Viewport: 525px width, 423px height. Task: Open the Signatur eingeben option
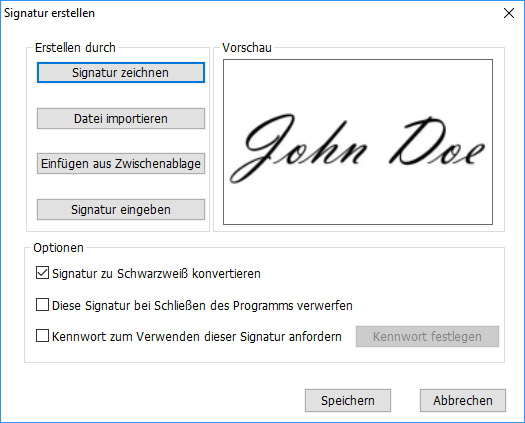click(x=121, y=209)
